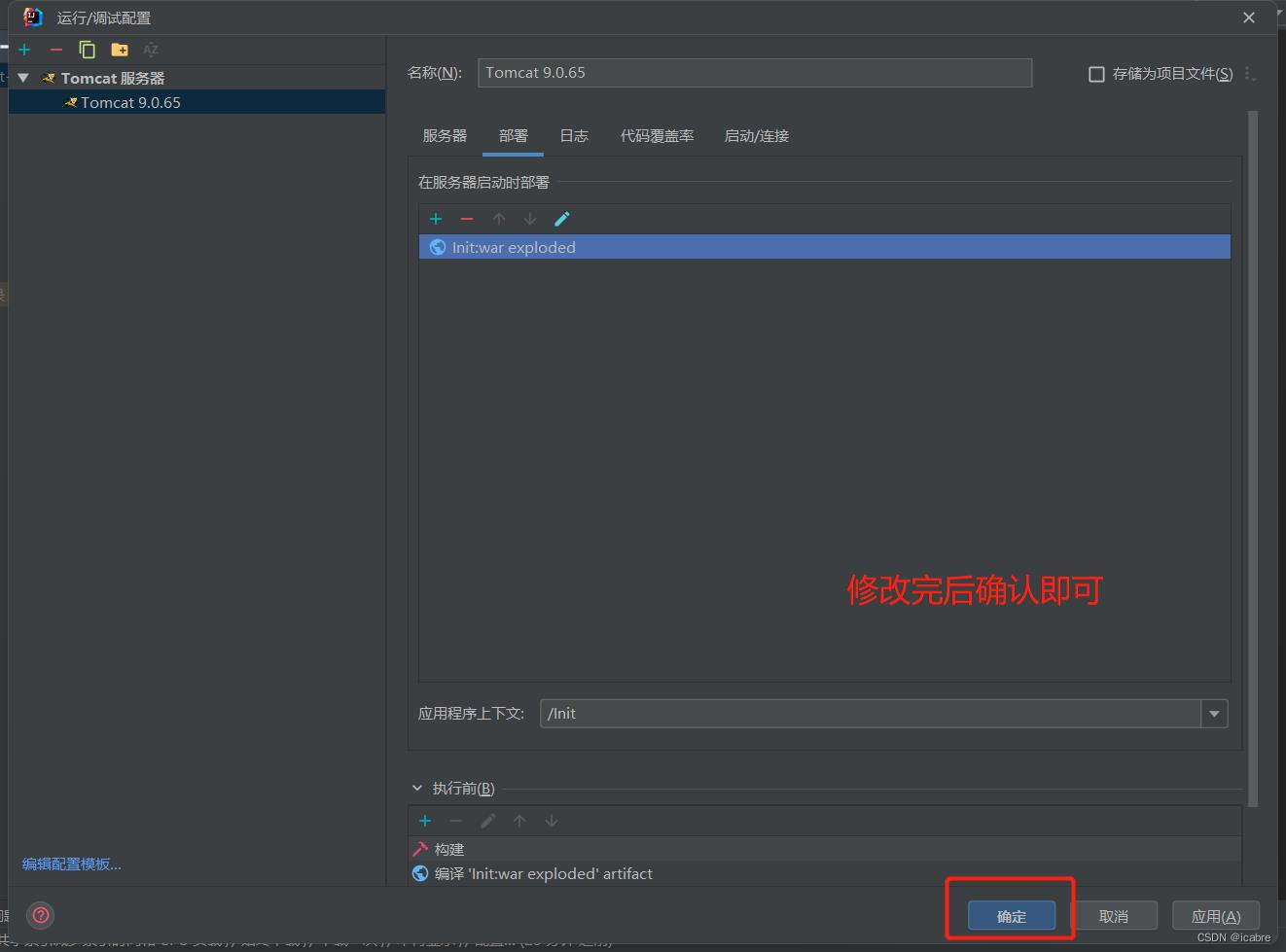The height and width of the screenshot is (952, 1286).
Task: Remove before-launch task minus icon
Action: pos(456,821)
